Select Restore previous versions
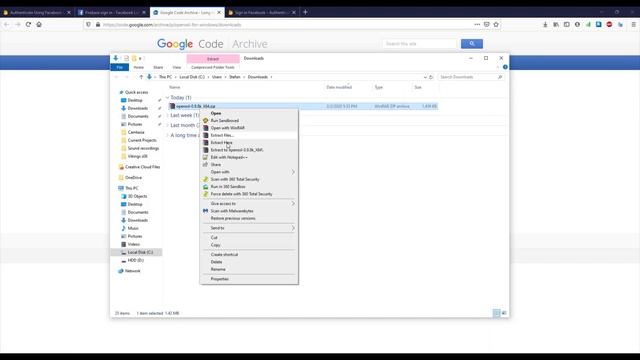The width and height of the screenshot is (640, 360). coord(233,218)
